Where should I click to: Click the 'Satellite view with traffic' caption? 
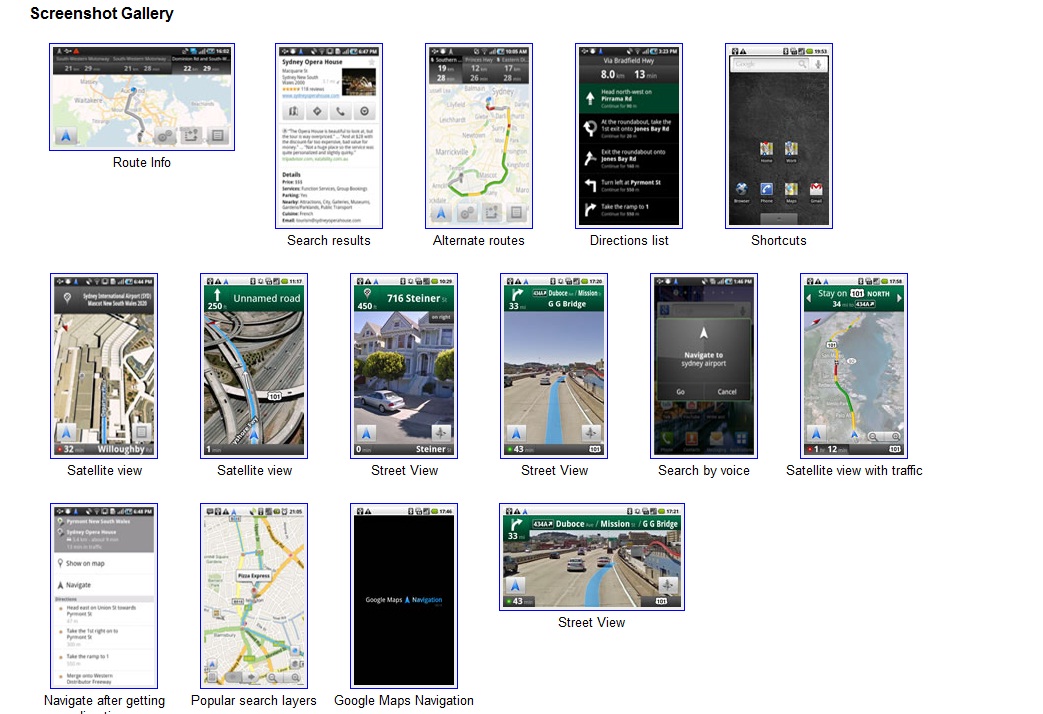point(854,470)
